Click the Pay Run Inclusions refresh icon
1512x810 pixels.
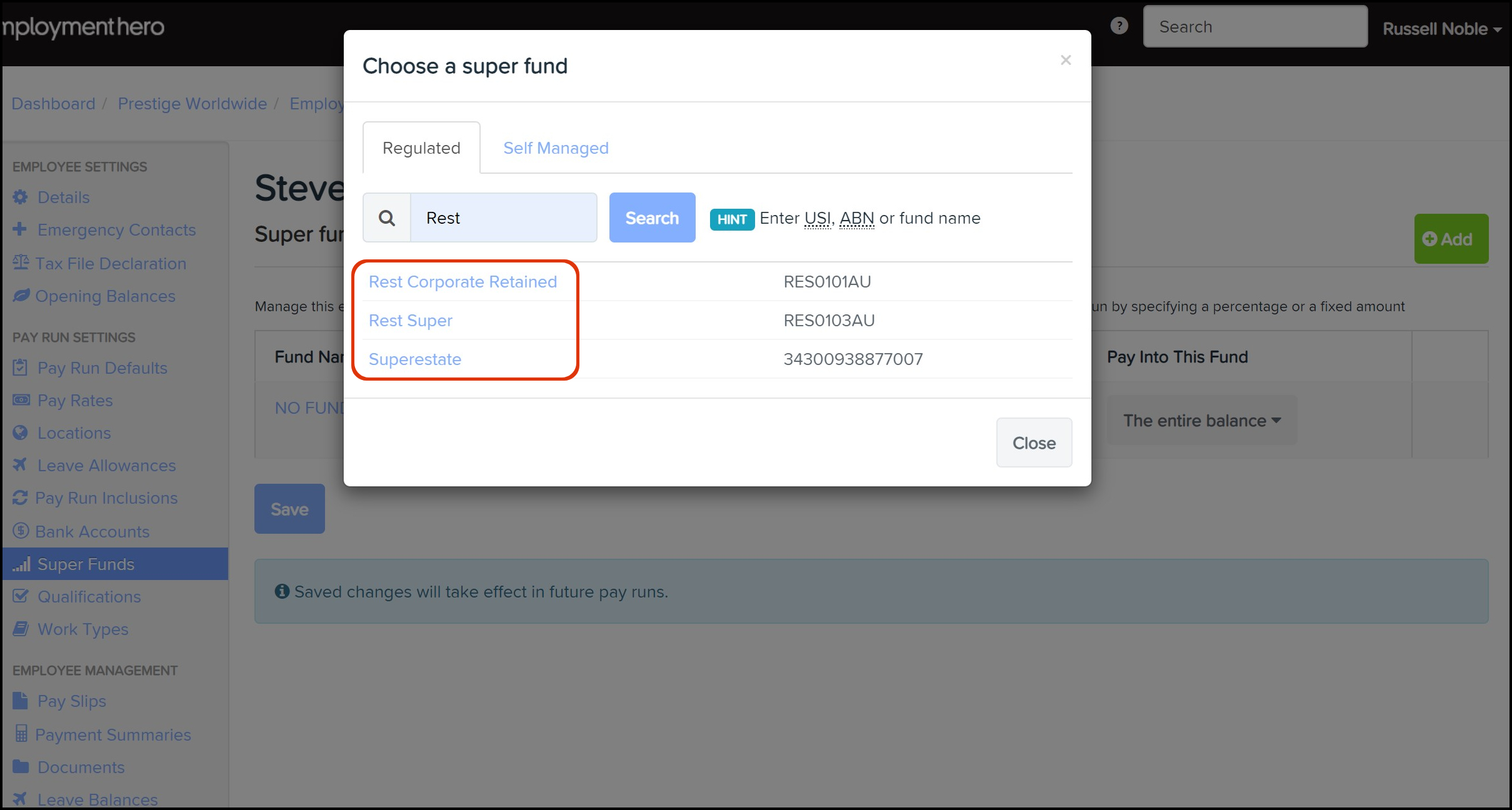[20, 497]
